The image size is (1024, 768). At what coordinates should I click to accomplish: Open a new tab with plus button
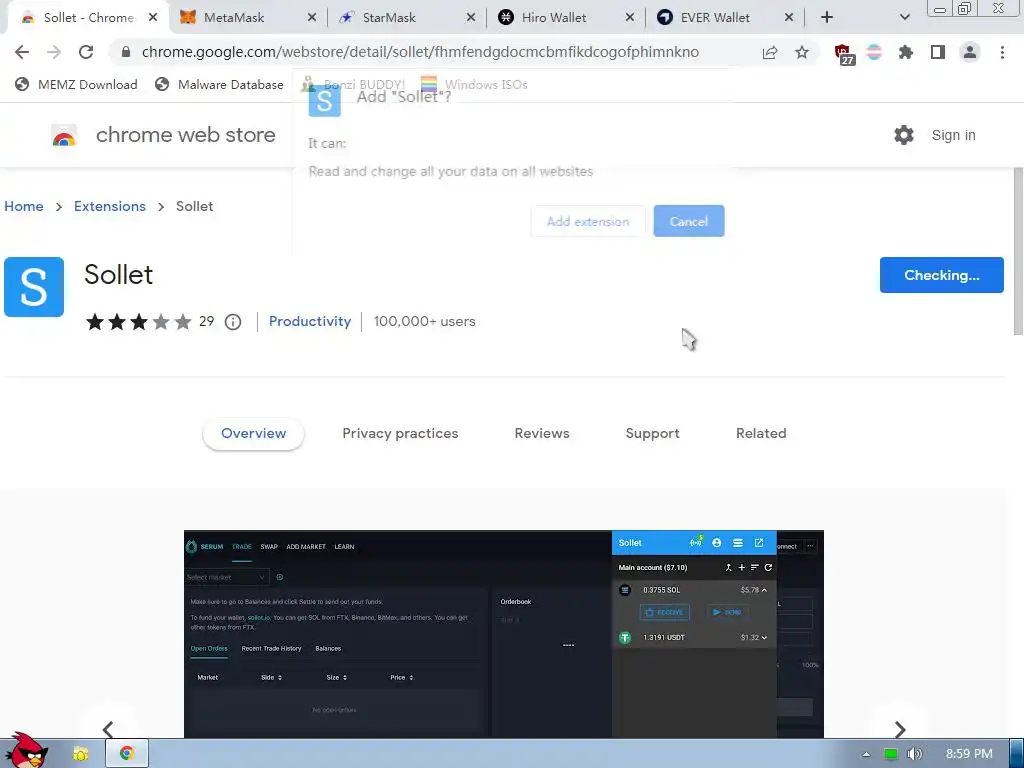point(827,18)
